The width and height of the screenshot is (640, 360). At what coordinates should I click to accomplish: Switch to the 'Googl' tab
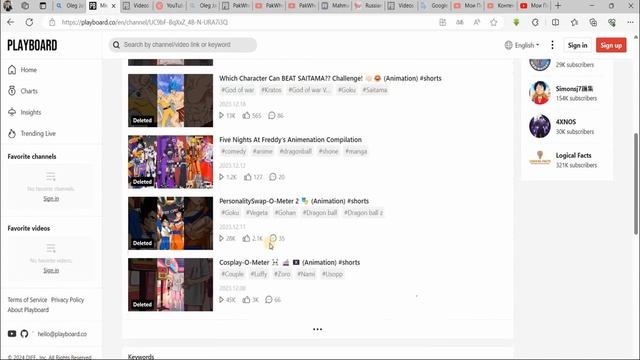tap(434, 6)
